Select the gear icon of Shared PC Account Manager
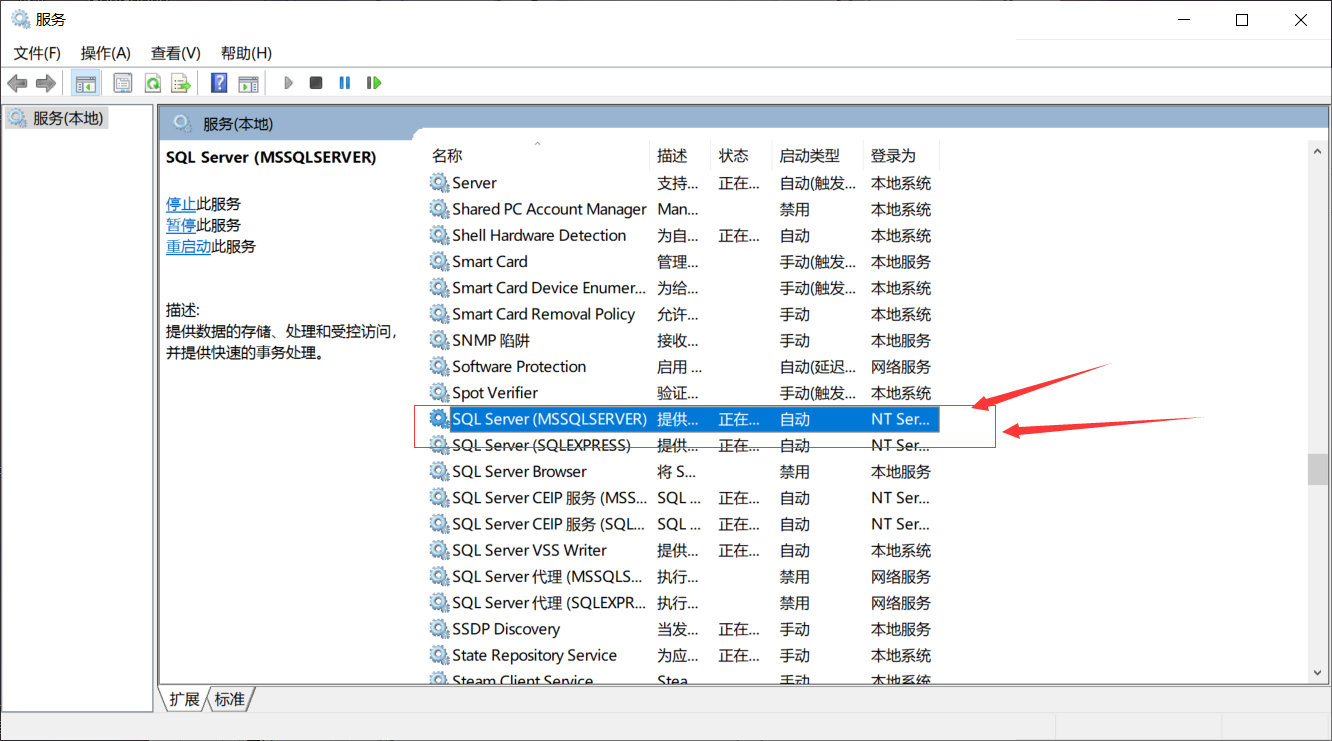This screenshot has width=1332, height=741. [439, 209]
